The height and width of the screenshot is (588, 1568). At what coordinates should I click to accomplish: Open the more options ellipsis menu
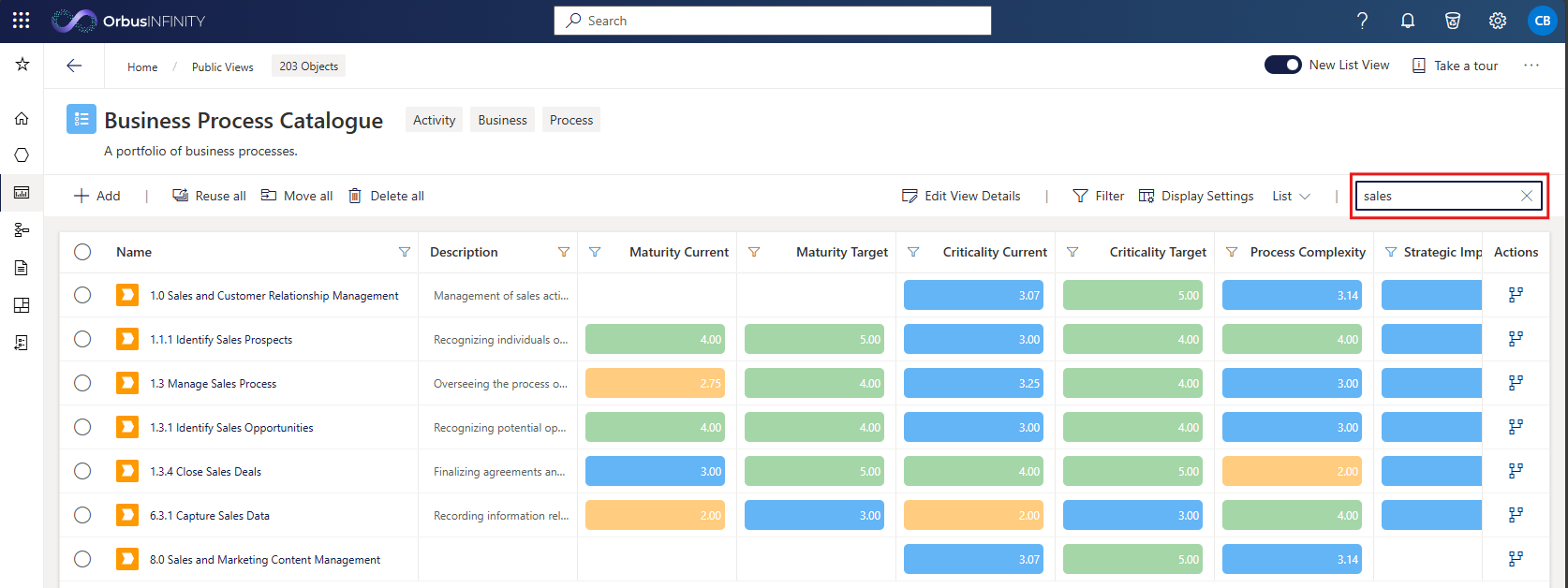point(1531,66)
